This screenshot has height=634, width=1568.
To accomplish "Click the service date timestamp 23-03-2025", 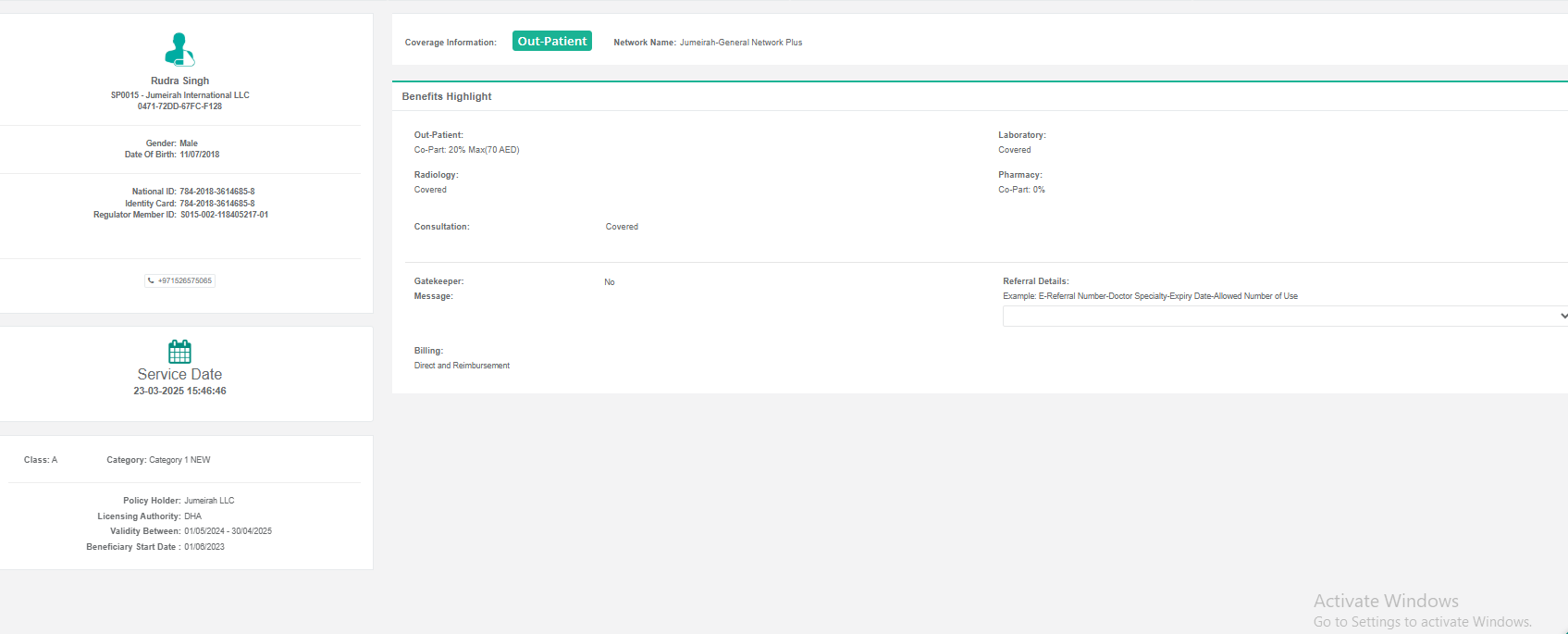I will point(179,392).
